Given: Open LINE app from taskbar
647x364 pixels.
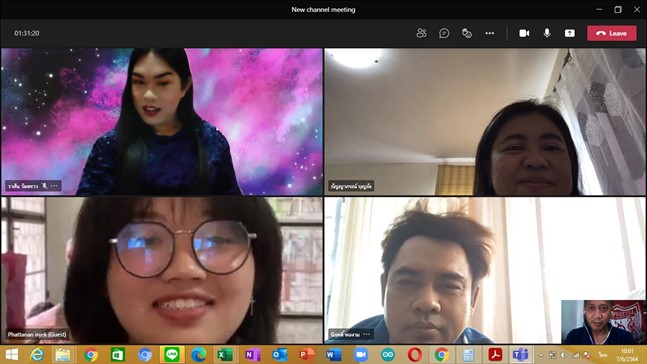Looking at the screenshot, I should tap(172, 355).
